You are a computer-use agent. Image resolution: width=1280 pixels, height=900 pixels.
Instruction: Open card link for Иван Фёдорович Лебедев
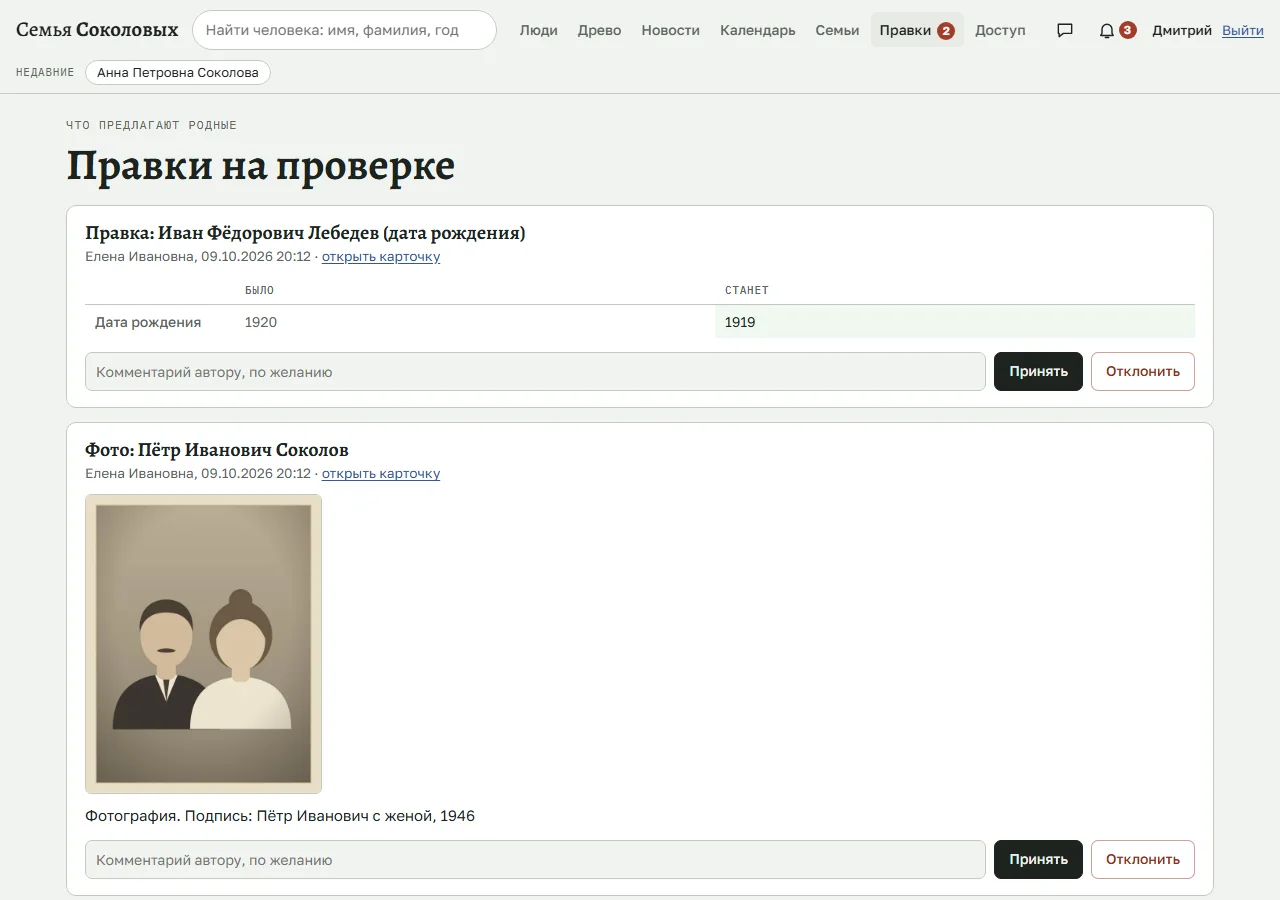coord(381,257)
